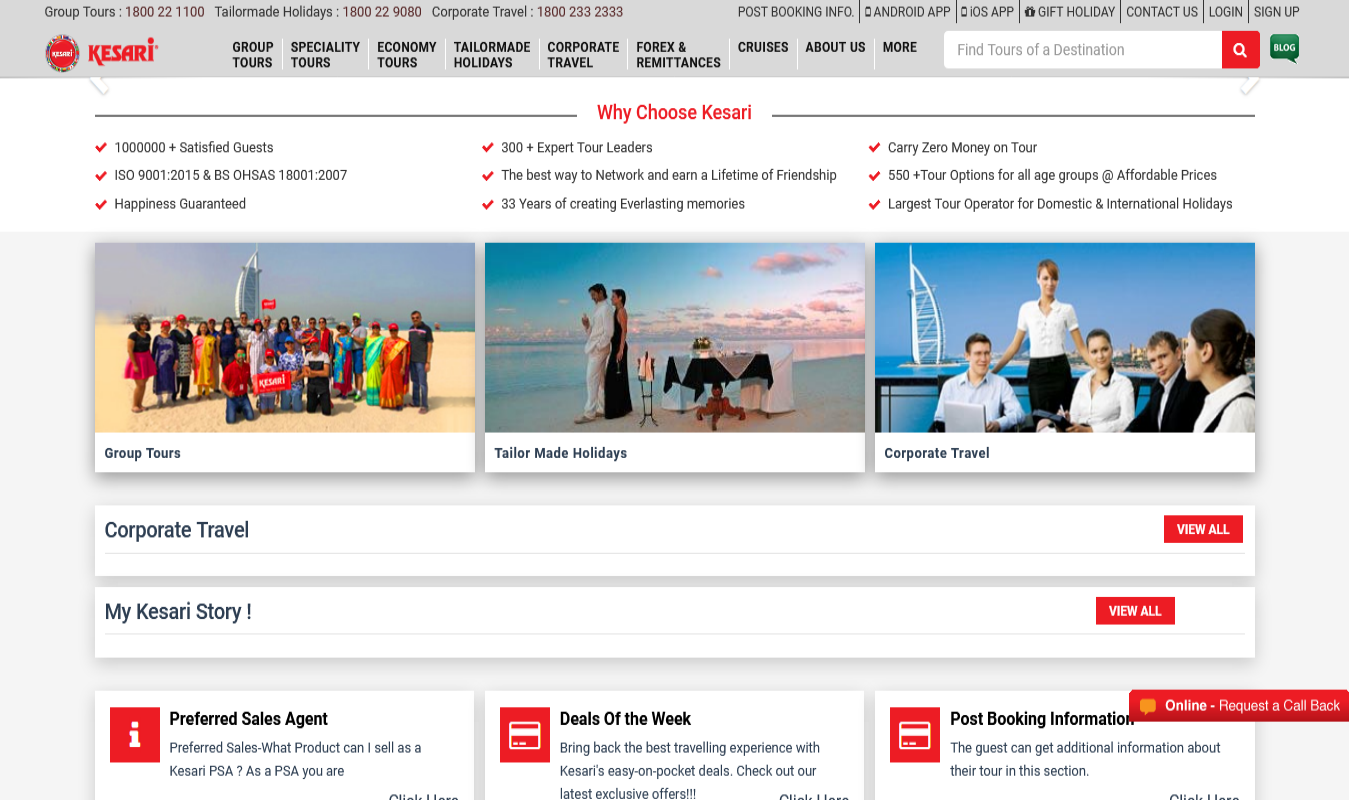Click '33 Years of creating Everlasting memories' text

pos(623,204)
